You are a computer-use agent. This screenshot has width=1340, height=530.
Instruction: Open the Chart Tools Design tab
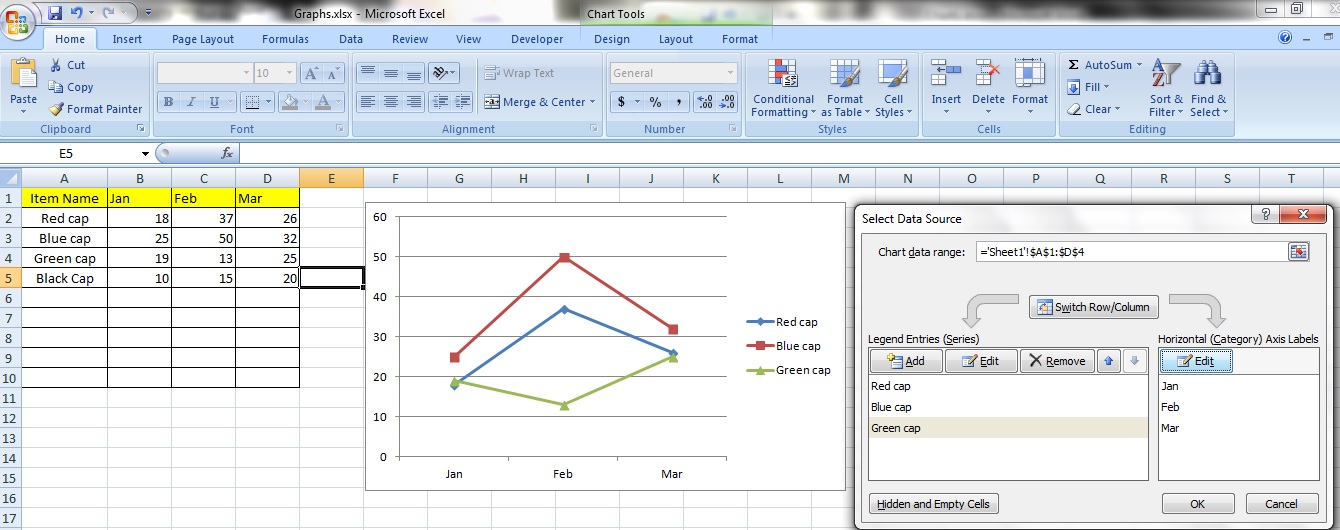pos(611,39)
